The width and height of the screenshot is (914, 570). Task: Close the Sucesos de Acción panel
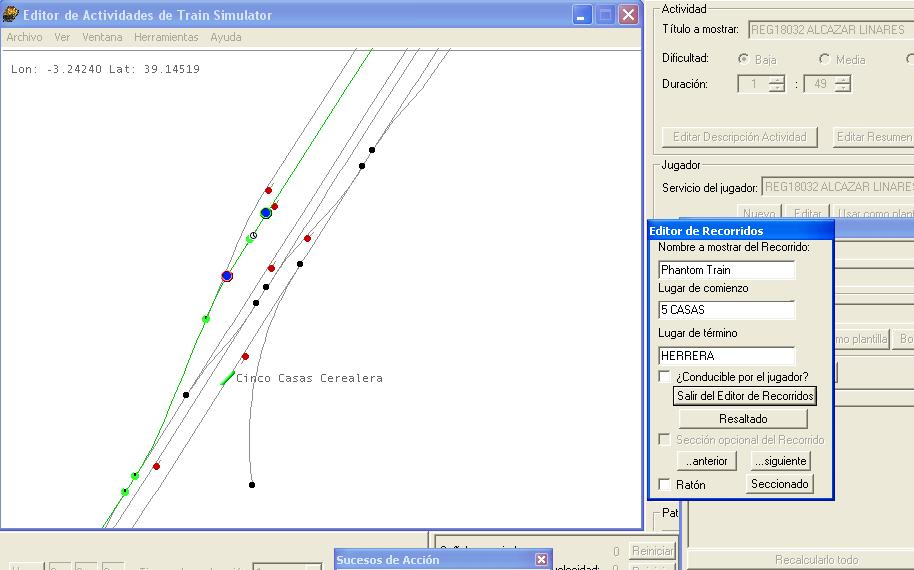coord(541,560)
